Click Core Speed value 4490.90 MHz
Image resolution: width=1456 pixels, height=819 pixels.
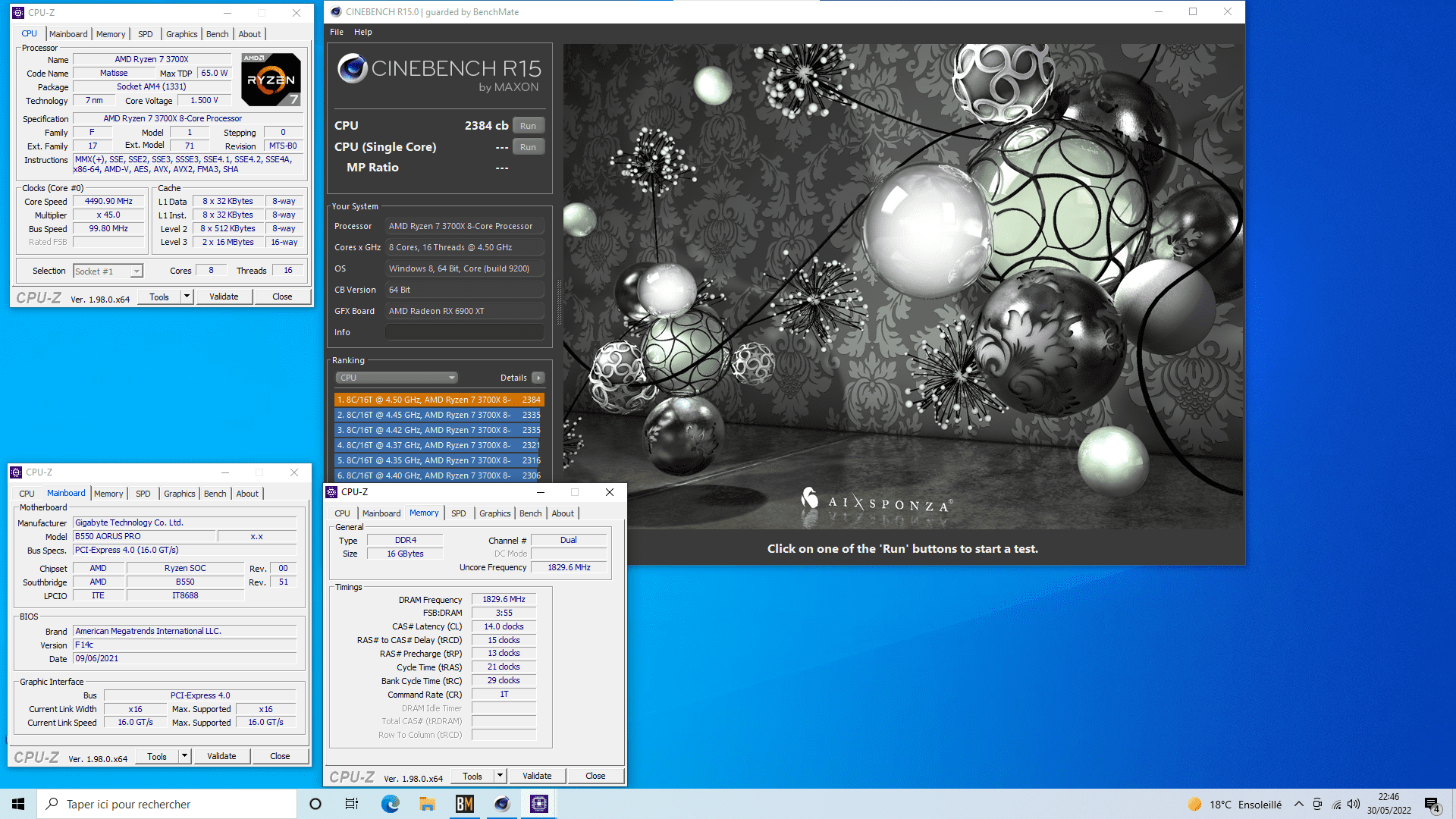pos(108,202)
